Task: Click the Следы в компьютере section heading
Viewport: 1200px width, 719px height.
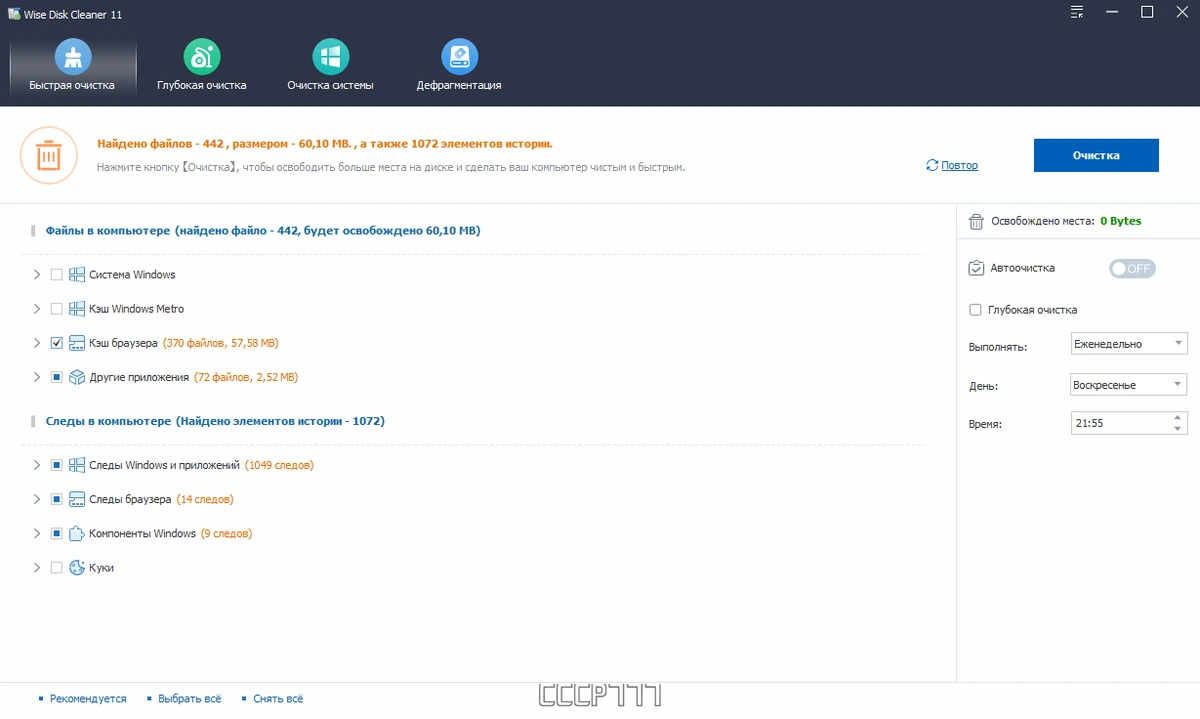Action: point(215,421)
